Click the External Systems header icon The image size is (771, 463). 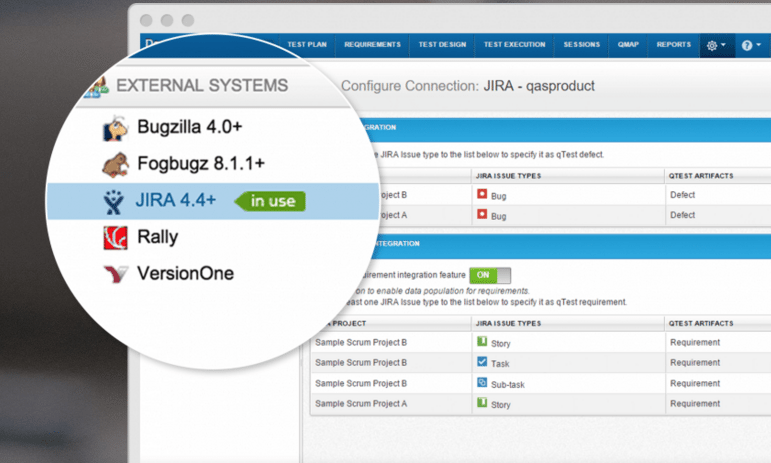[x=98, y=87]
